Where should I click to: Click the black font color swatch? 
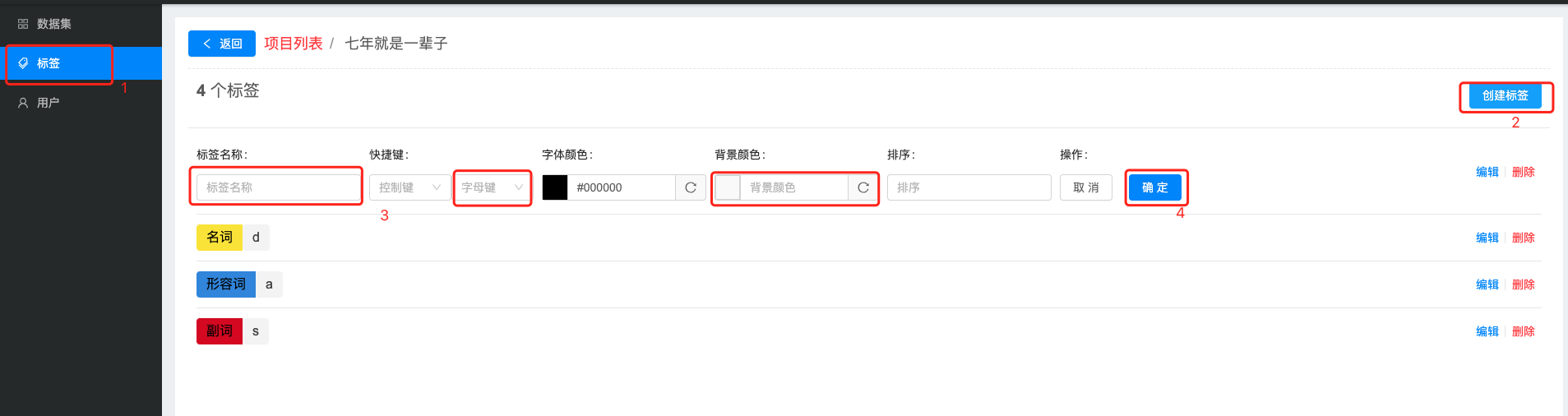click(x=555, y=187)
